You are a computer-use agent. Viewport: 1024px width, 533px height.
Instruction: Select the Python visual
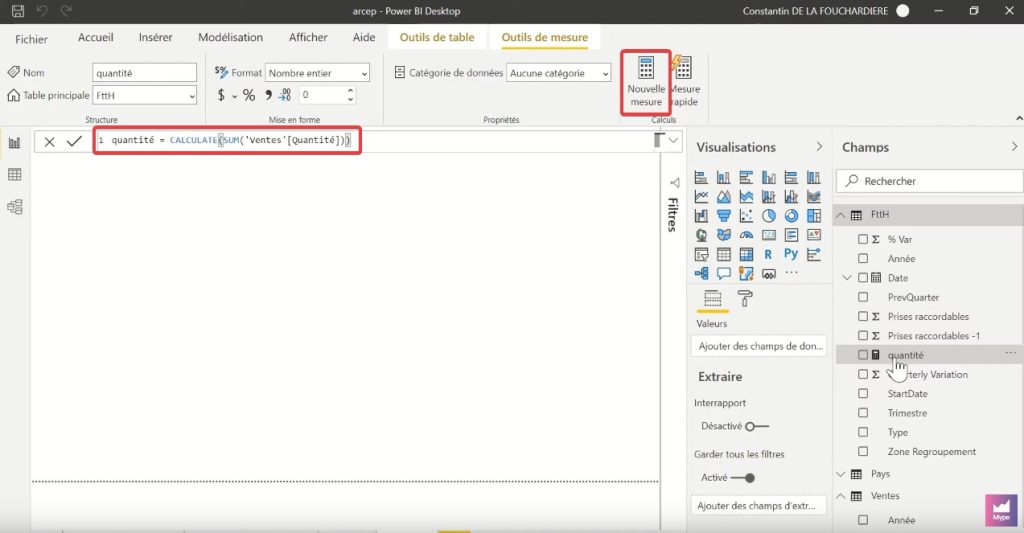[x=791, y=254]
